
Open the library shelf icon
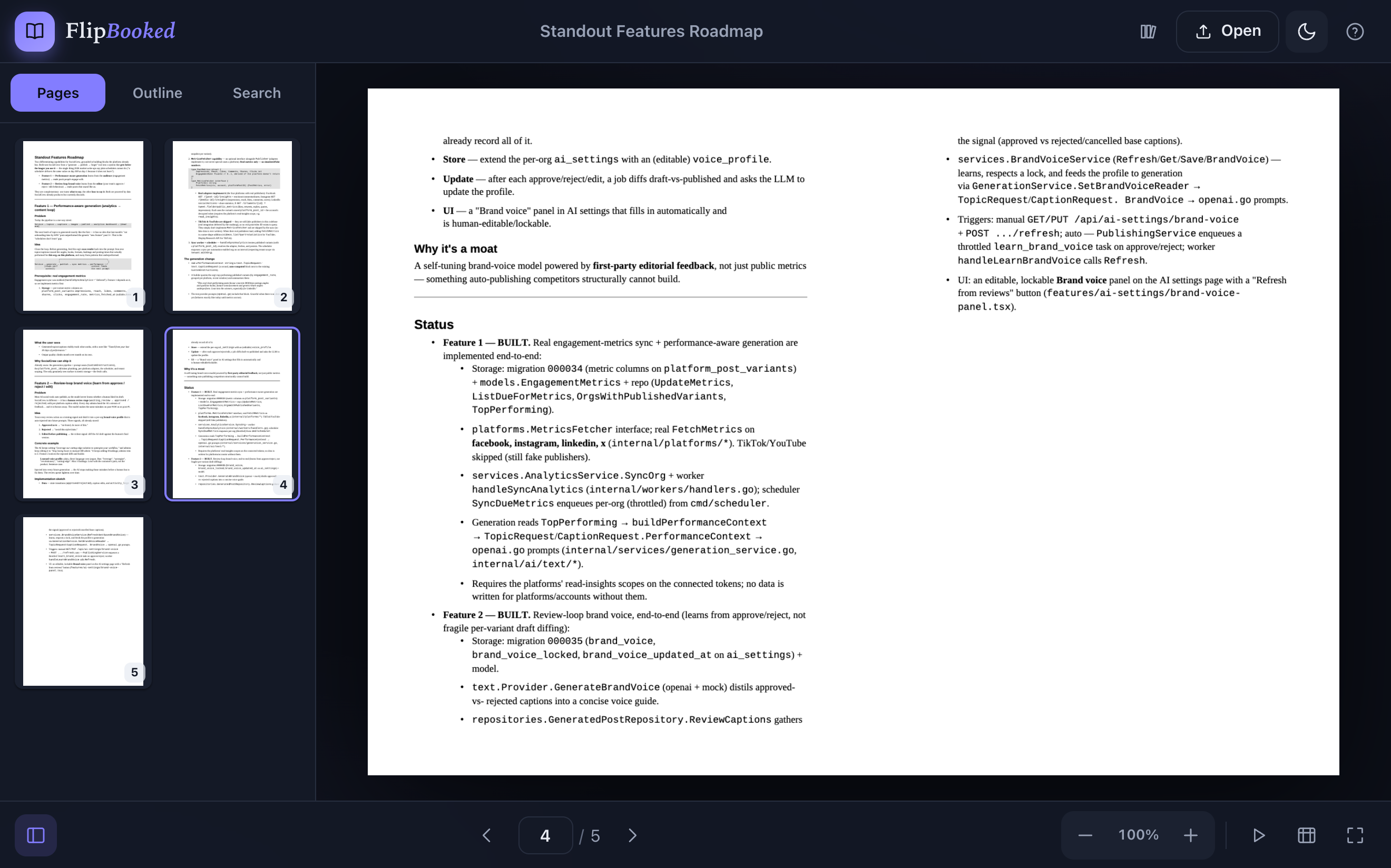(1148, 31)
